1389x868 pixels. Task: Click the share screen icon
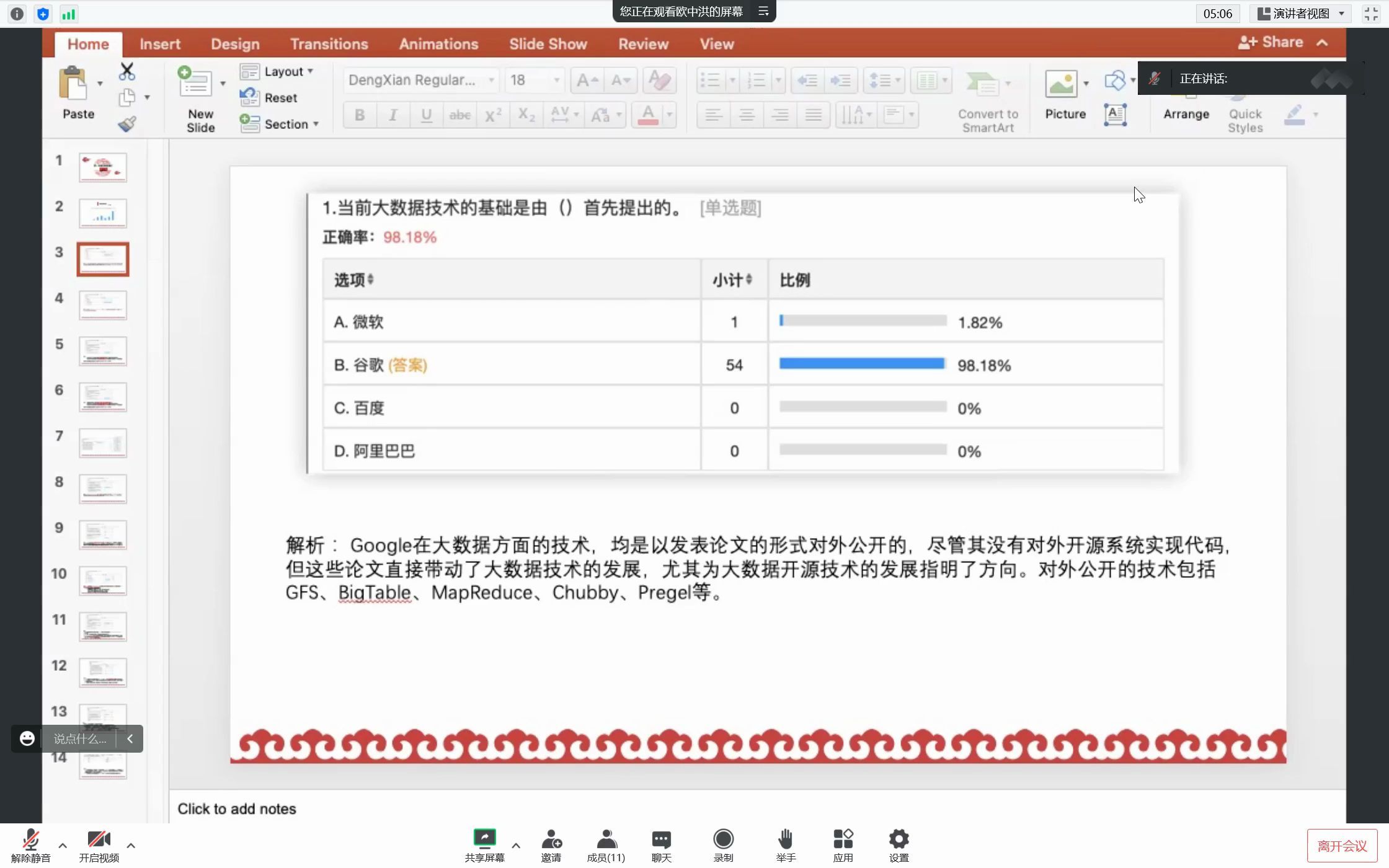(484, 839)
